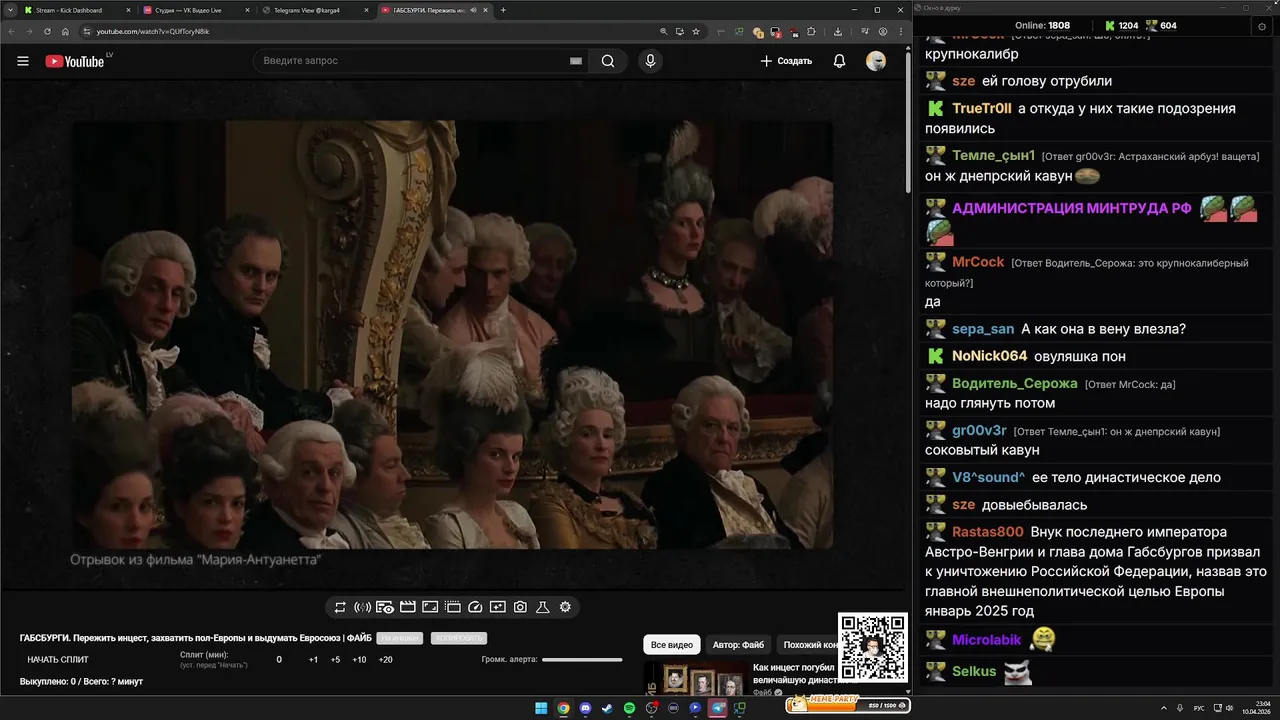The height and width of the screenshot is (720, 1280).
Task: Open a new browser tab
Action: coord(503,10)
